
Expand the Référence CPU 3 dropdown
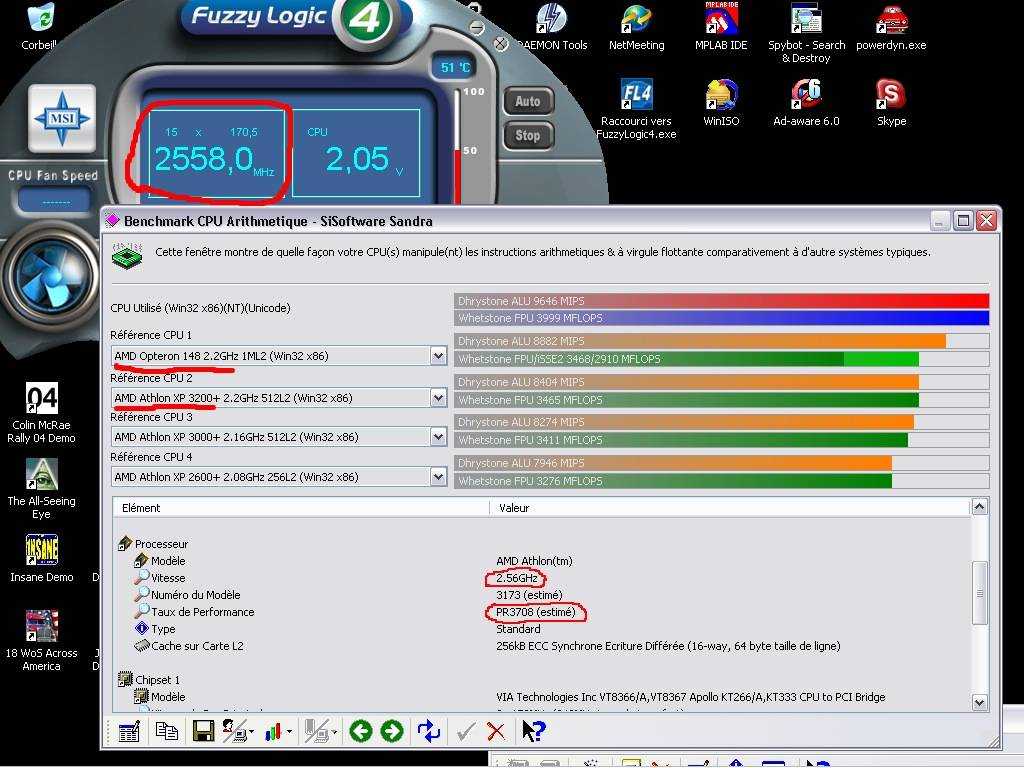(438, 437)
